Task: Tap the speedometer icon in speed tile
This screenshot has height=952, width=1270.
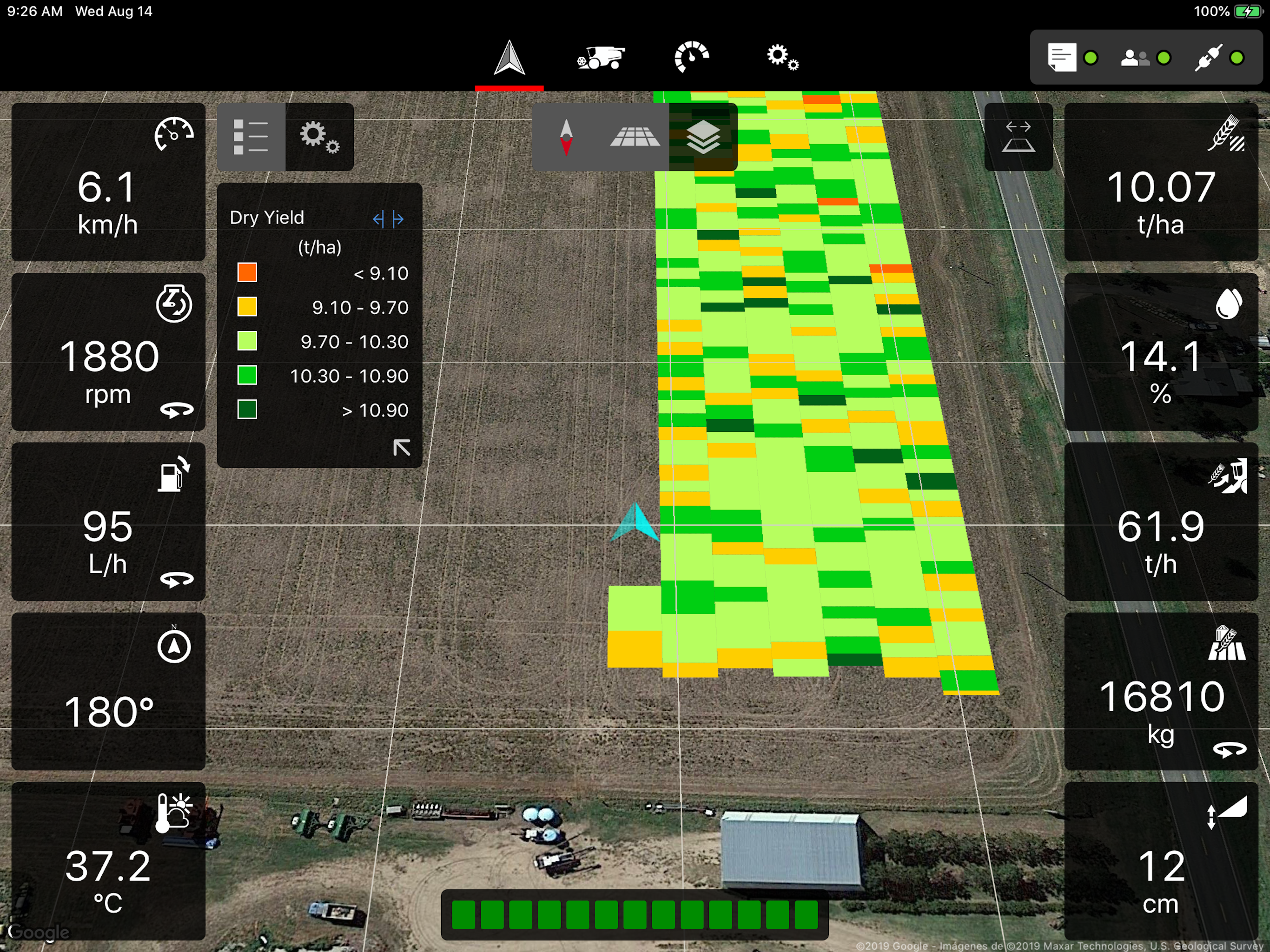Action: coord(174,134)
